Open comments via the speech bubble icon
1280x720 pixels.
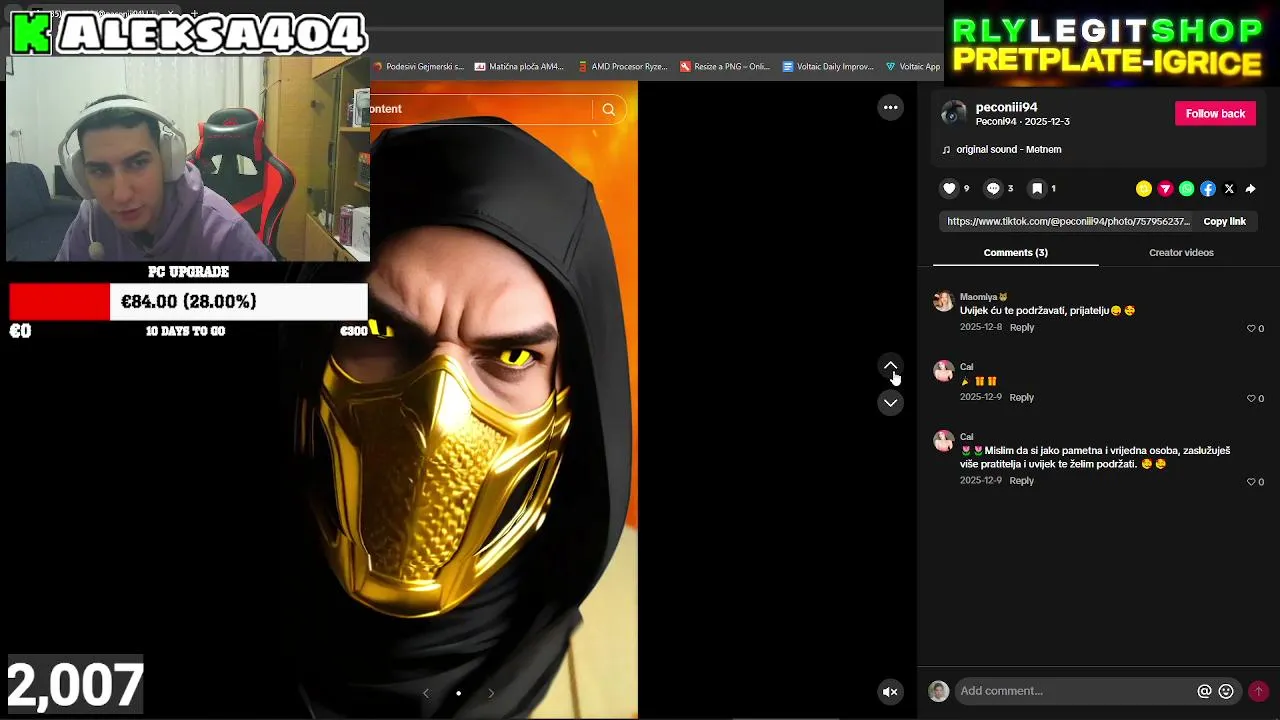click(993, 188)
